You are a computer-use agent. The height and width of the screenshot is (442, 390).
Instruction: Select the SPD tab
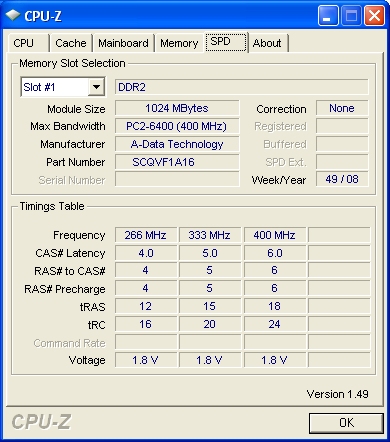click(x=226, y=42)
